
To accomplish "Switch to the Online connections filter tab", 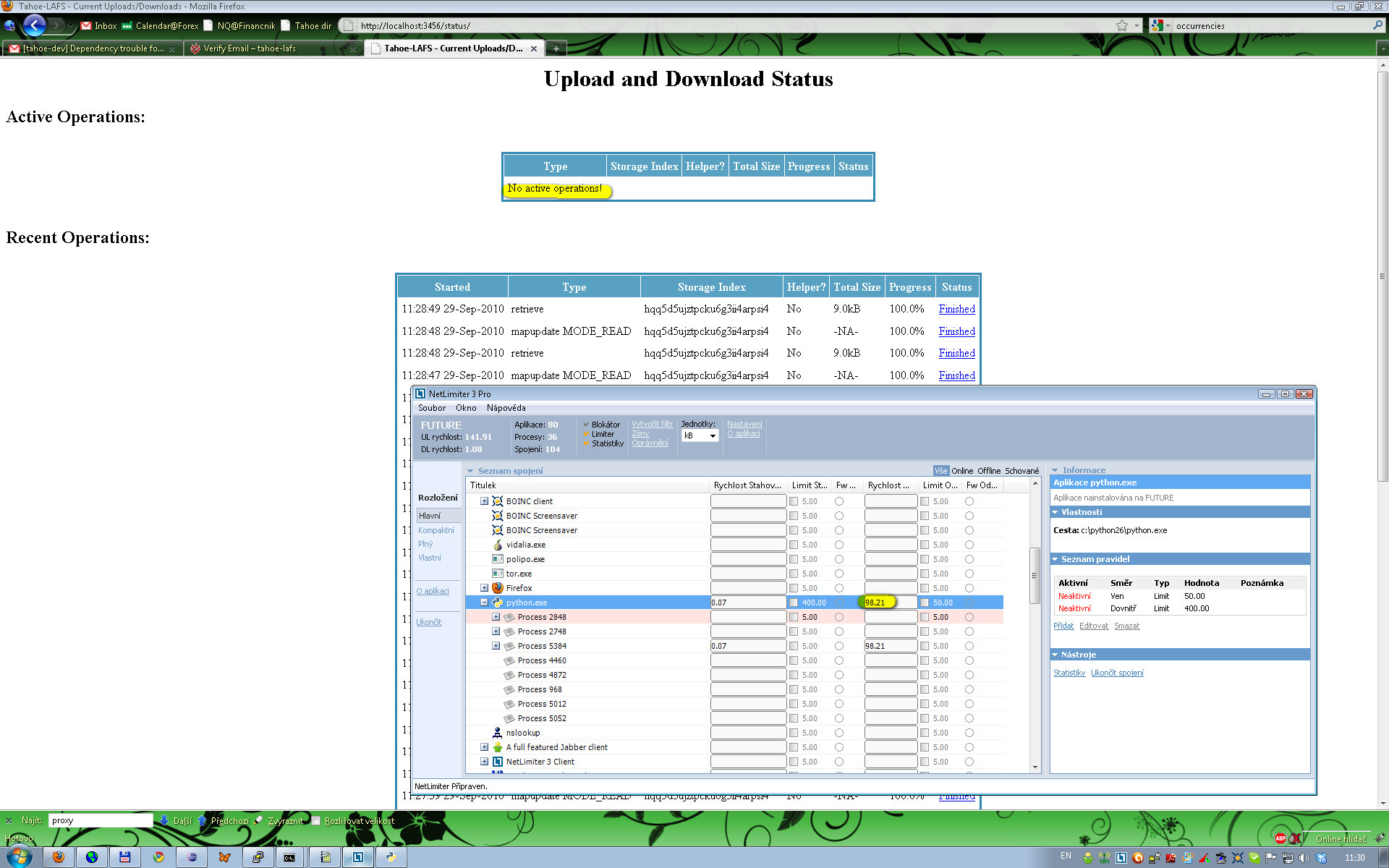I will (961, 471).
